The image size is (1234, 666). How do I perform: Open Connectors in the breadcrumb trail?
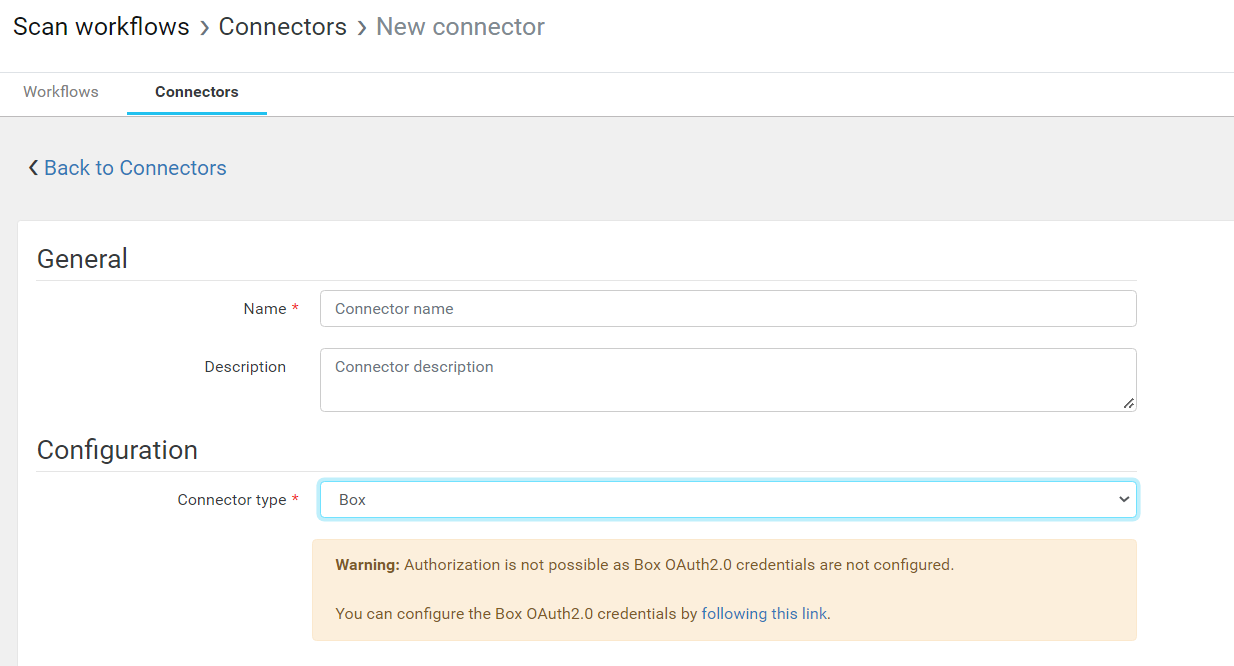(282, 27)
